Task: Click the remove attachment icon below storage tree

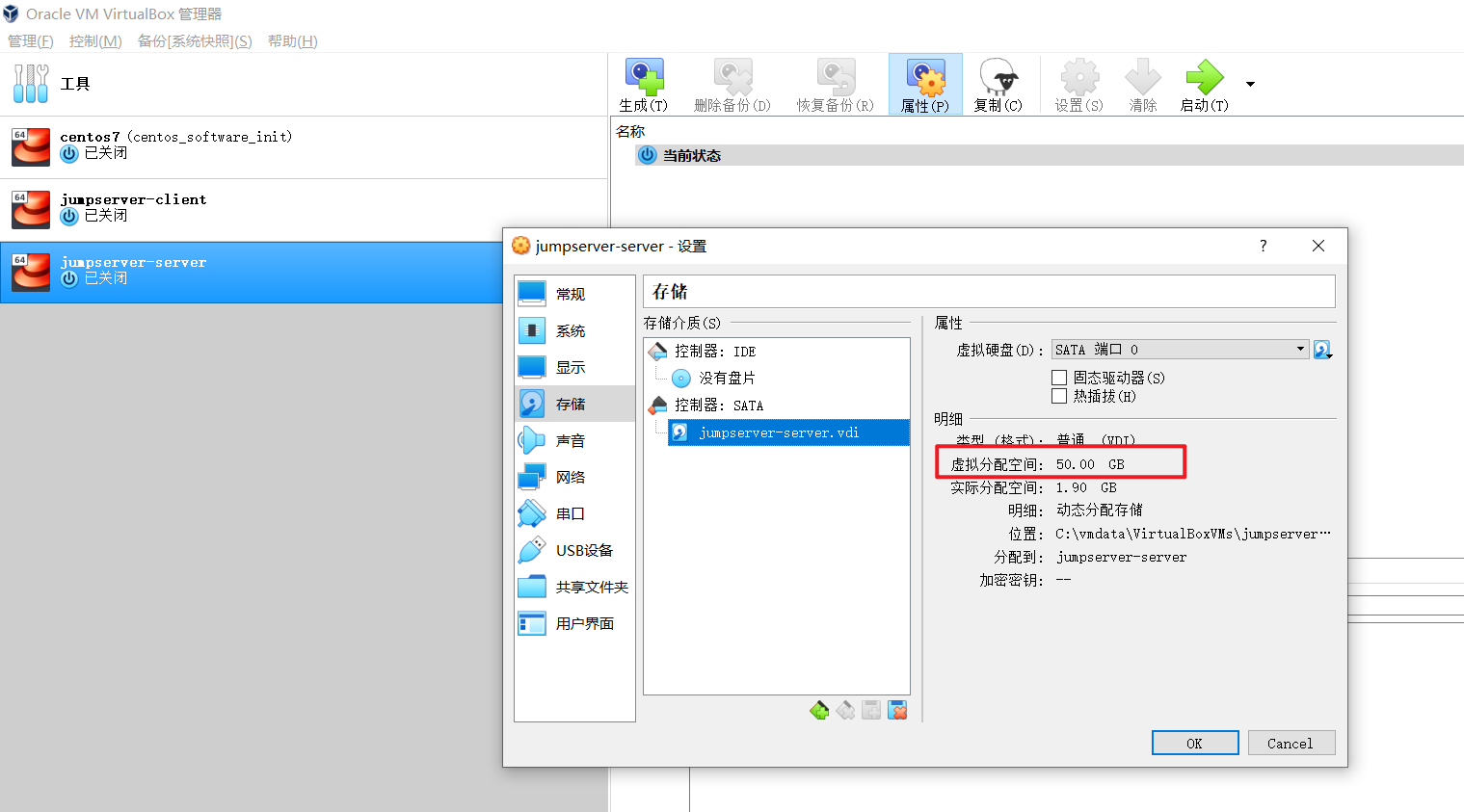Action: (x=897, y=711)
